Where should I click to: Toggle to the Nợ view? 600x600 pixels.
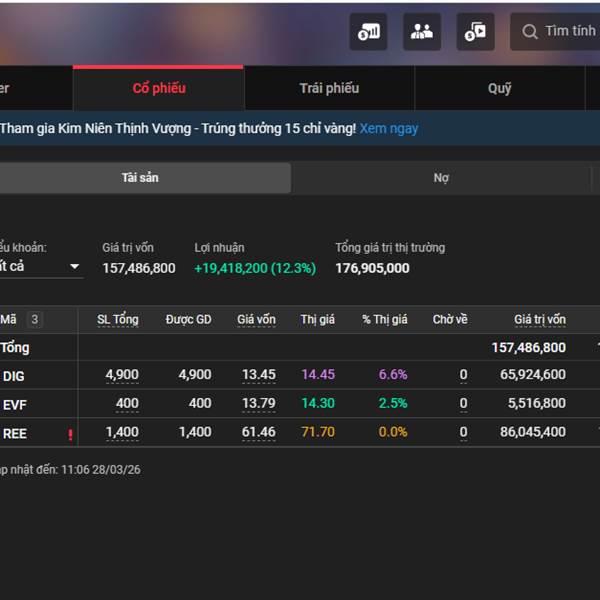441,178
